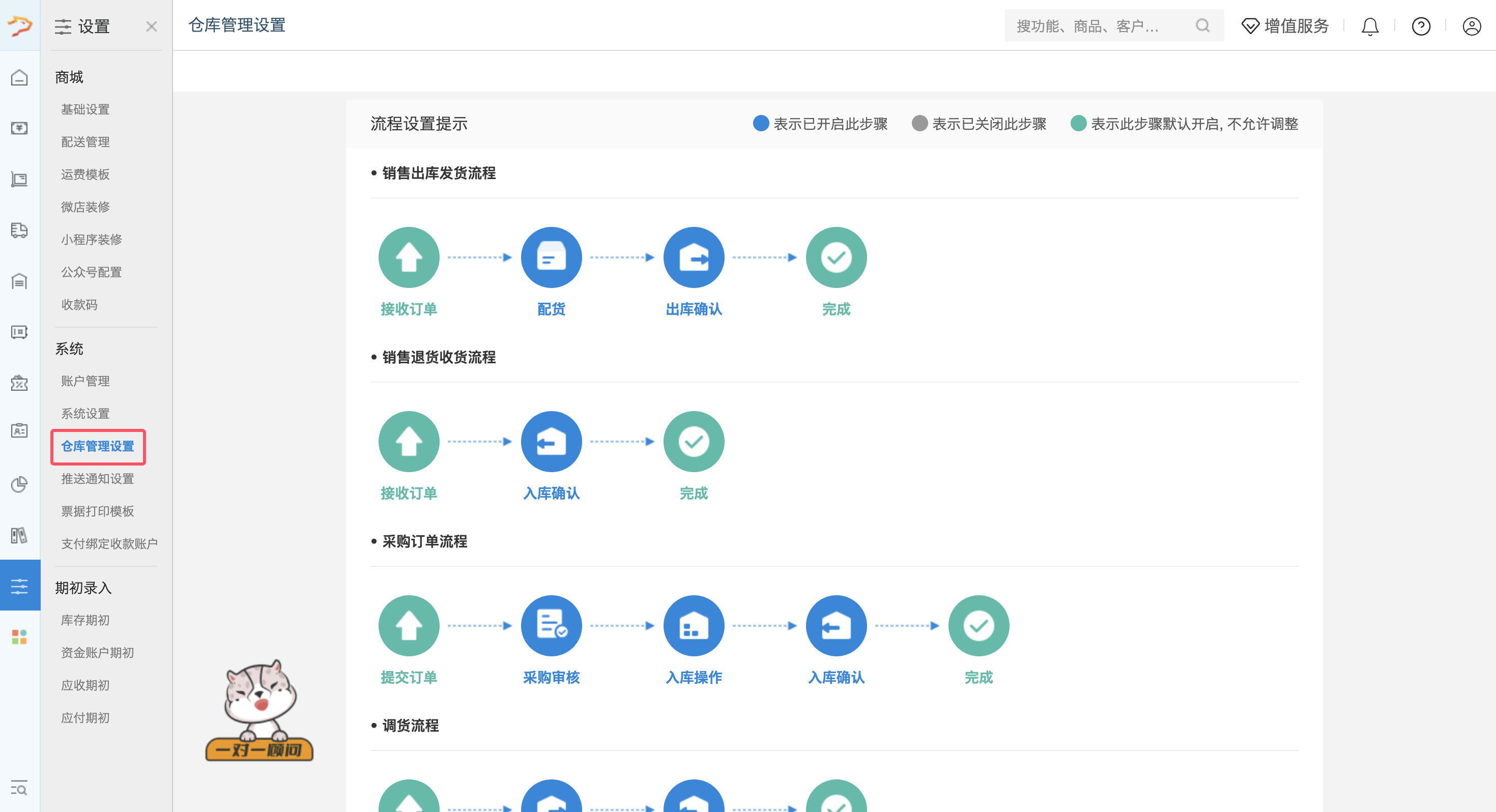Click the orange app logo in the sidebar
The width and height of the screenshot is (1496, 812).
[x=20, y=25]
